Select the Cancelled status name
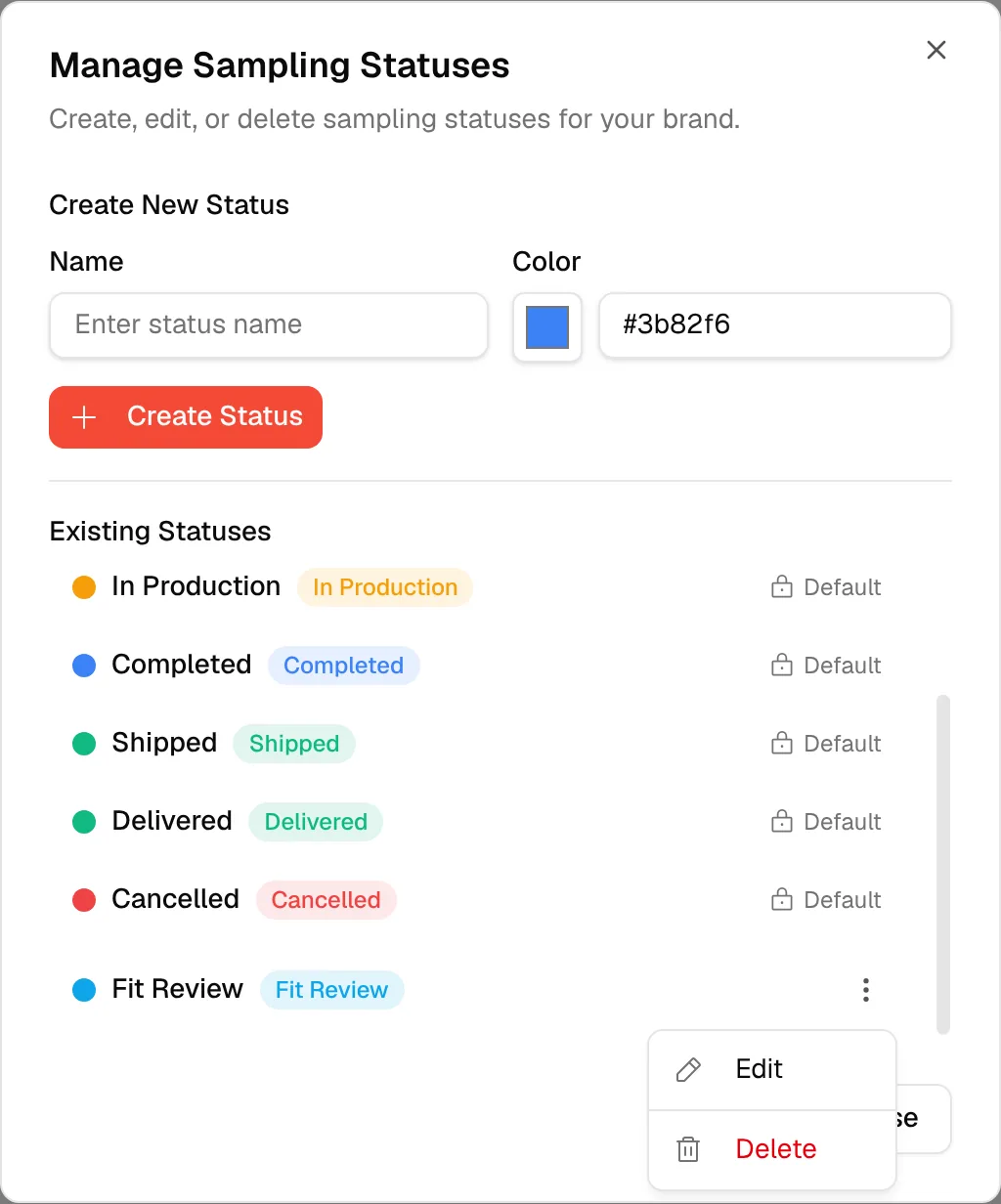Screen dimensions: 1001x1204 [x=176, y=899]
